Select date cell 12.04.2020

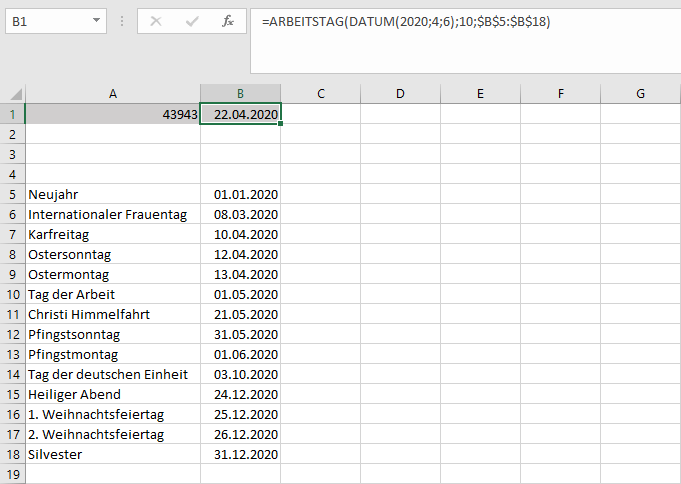click(240, 254)
